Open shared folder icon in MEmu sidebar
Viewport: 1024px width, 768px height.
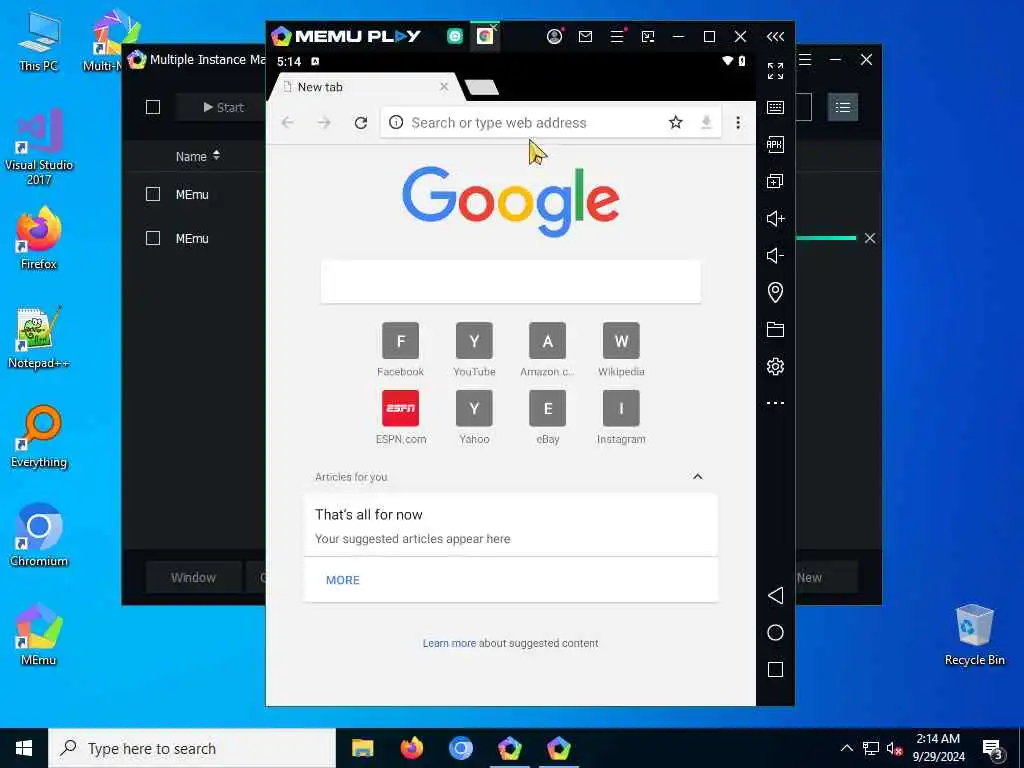775,329
